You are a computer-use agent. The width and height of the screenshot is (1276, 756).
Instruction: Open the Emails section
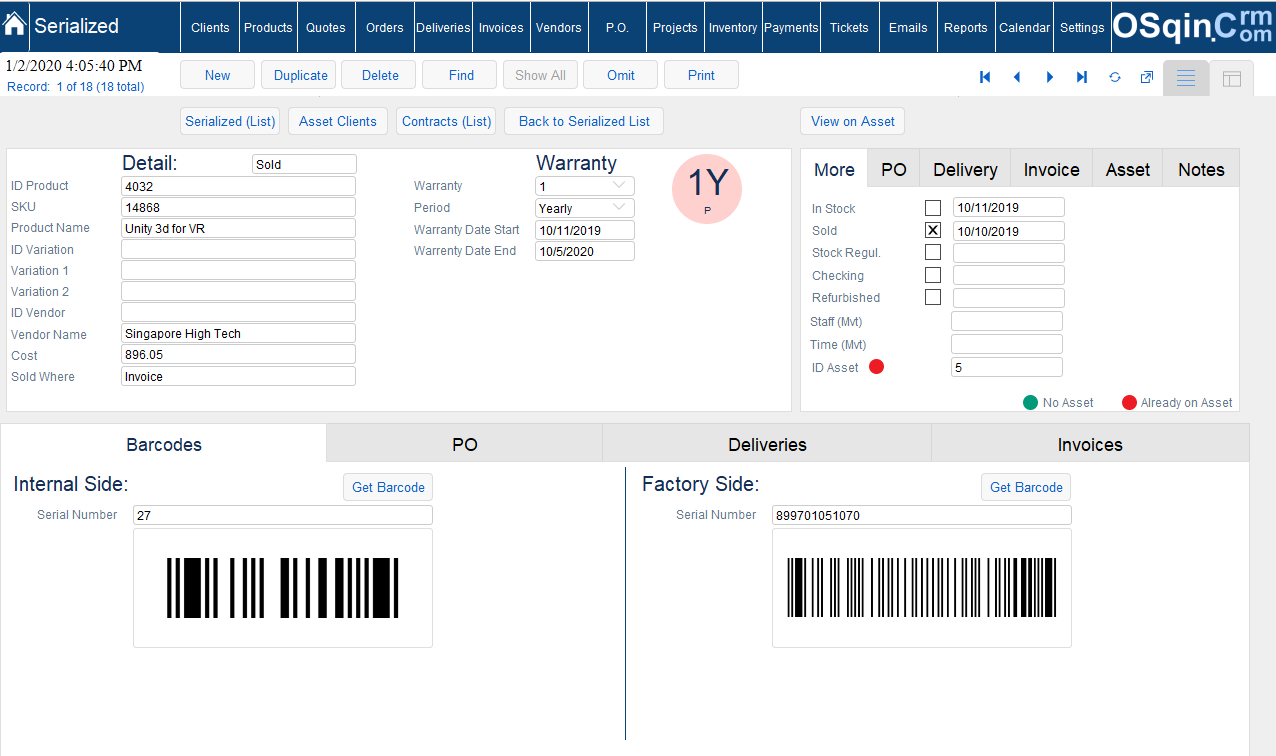[x=908, y=27]
